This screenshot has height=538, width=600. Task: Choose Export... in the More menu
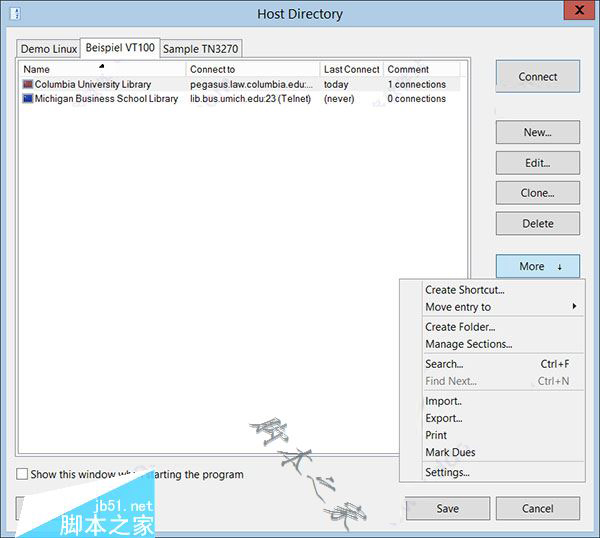click(x=443, y=418)
